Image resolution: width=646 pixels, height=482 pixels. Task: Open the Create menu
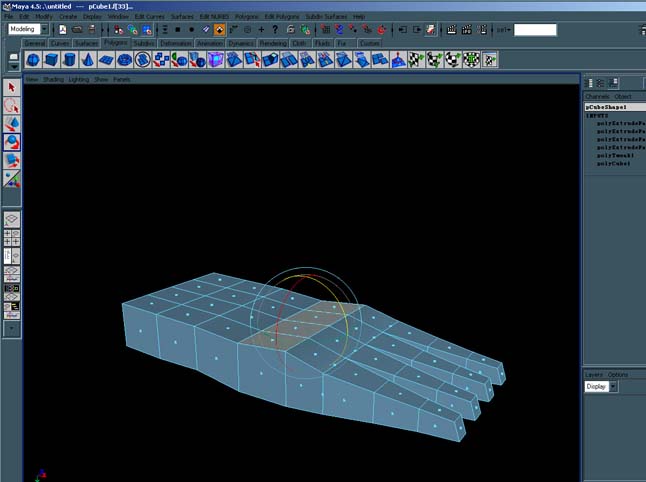tap(68, 16)
